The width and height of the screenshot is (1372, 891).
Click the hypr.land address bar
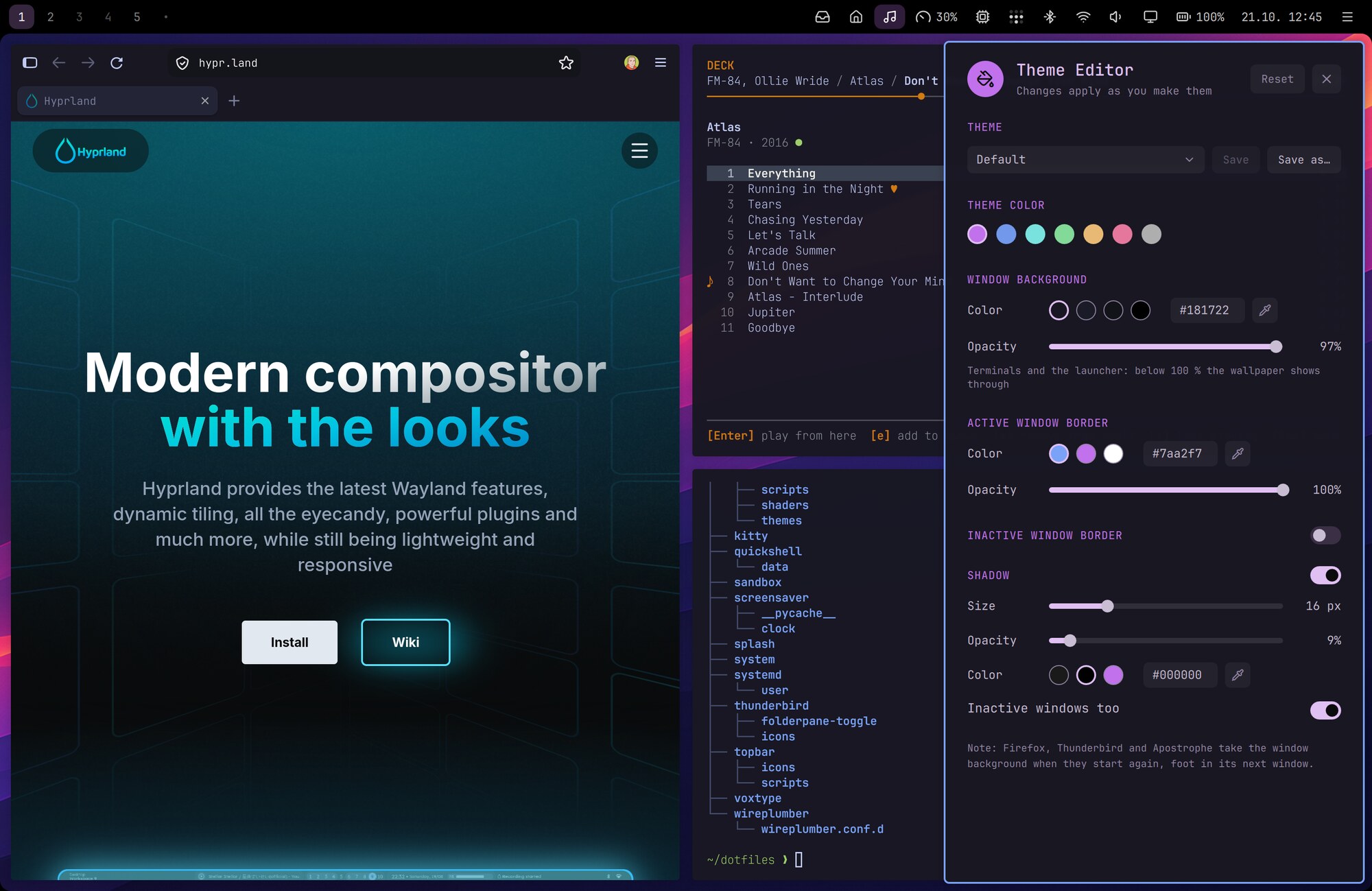click(375, 63)
